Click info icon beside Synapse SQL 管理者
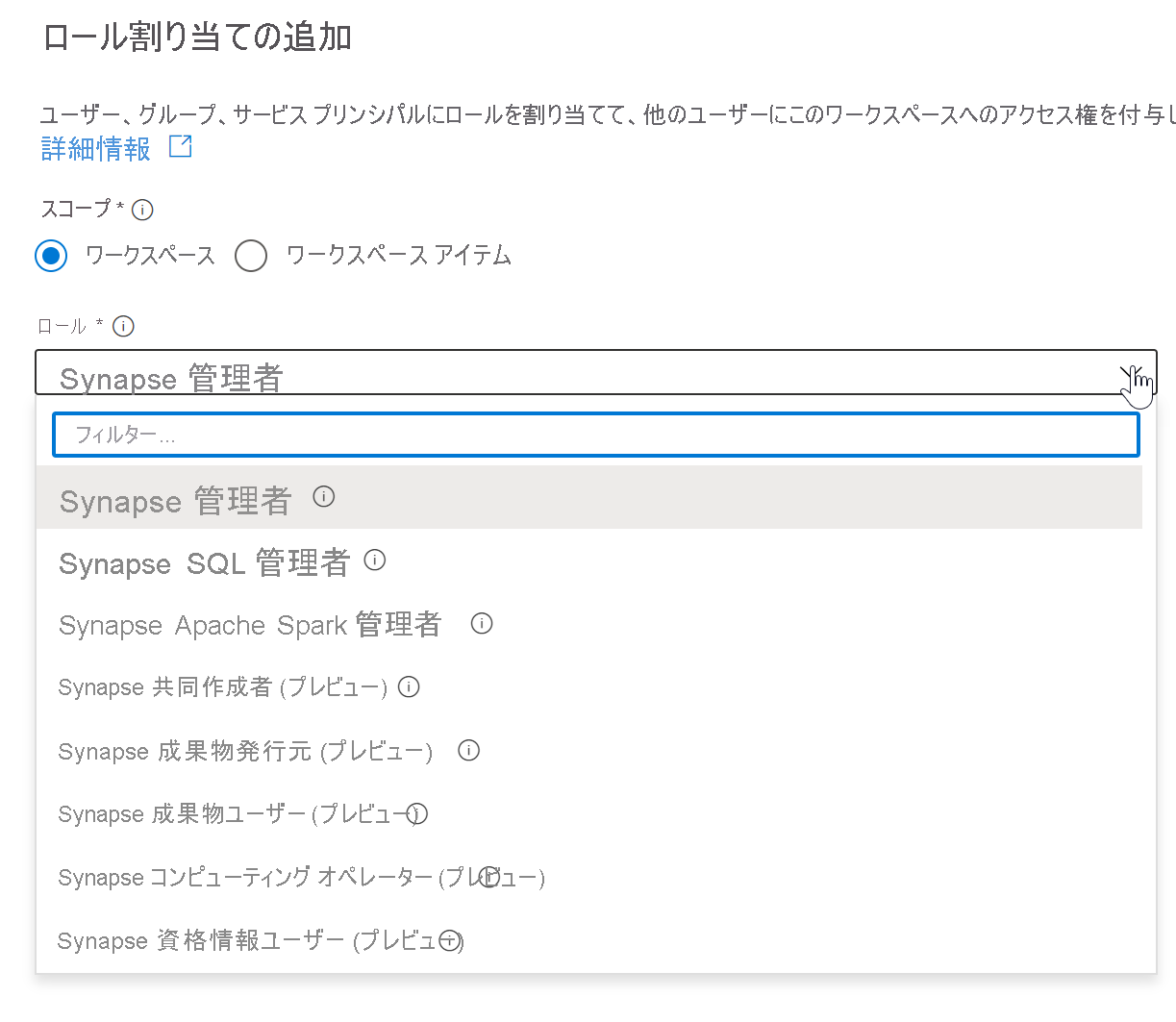Image resolution: width=1176 pixels, height=1022 pixels. coord(375,561)
